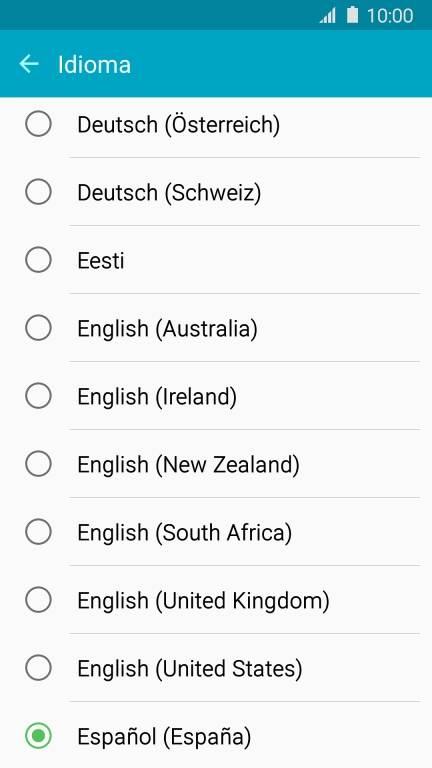Select the English (Australia) radio button
432x768 pixels.
[x=38, y=328]
